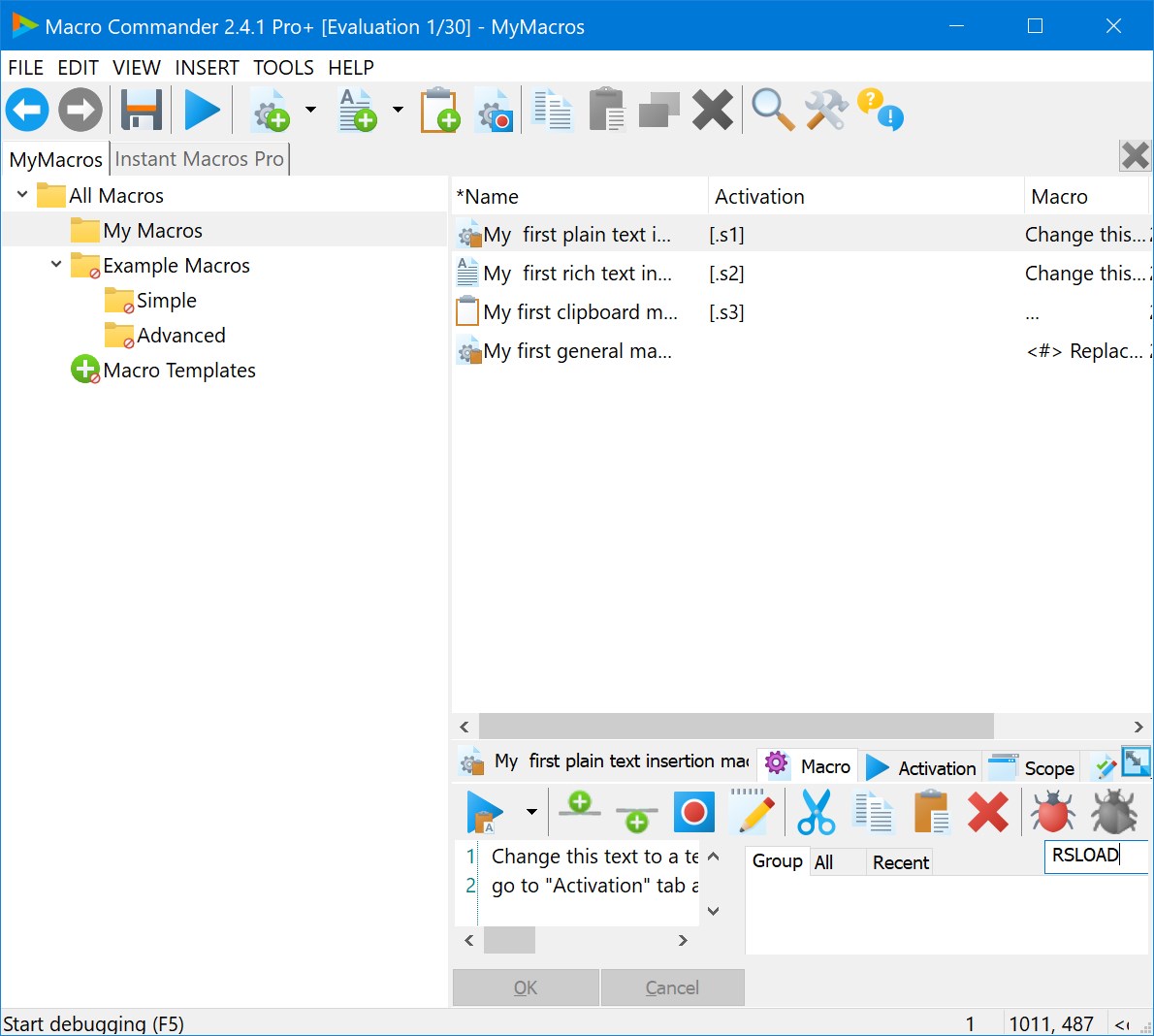Insert command below with lower green-plus line icon
Image resolution: width=1154 pixels, height=1036 pixels.
point(636,819)
